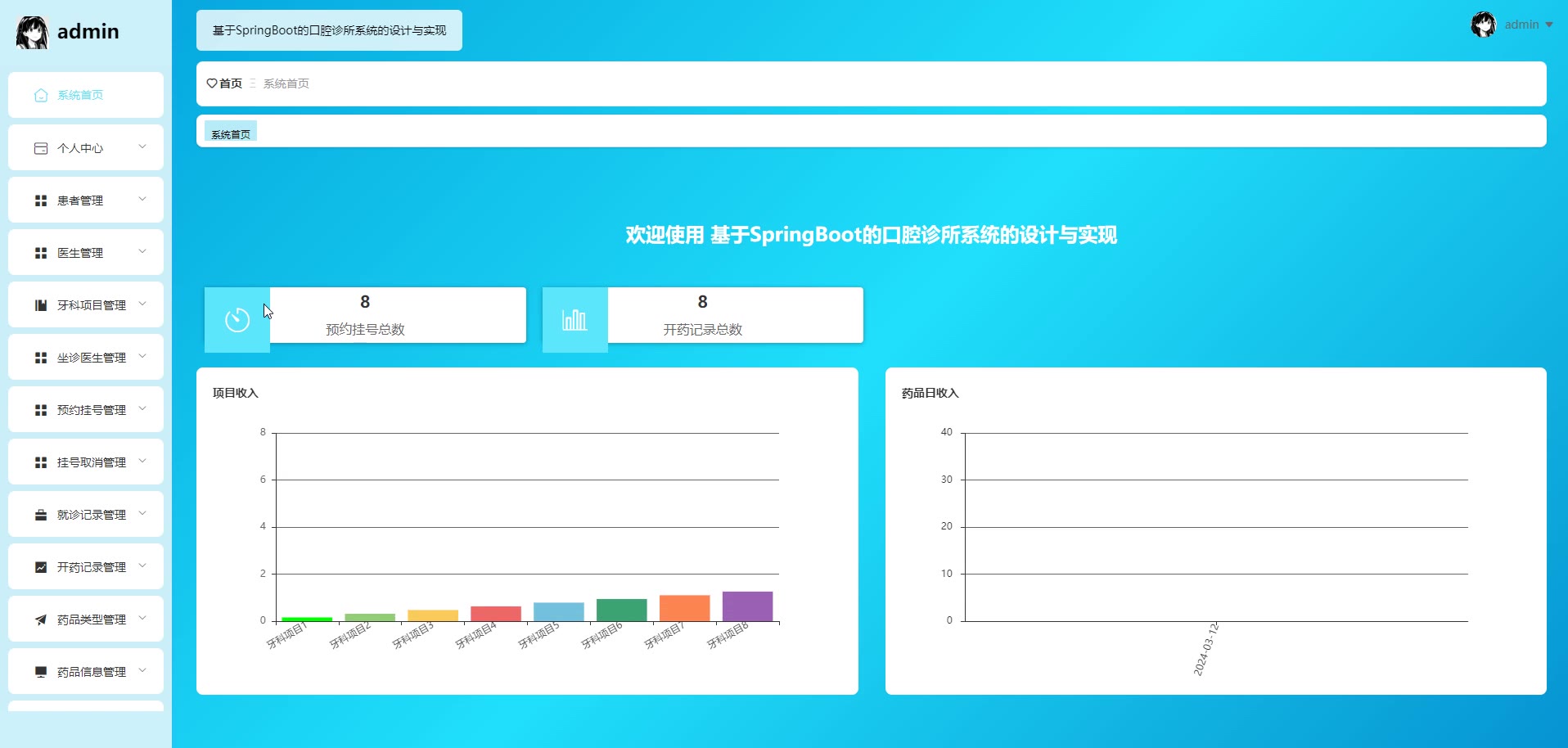The image size is (1568, 748).
Task: Expand the 就诊记录管理 menu chevron
Action: (x=142, y=513)
